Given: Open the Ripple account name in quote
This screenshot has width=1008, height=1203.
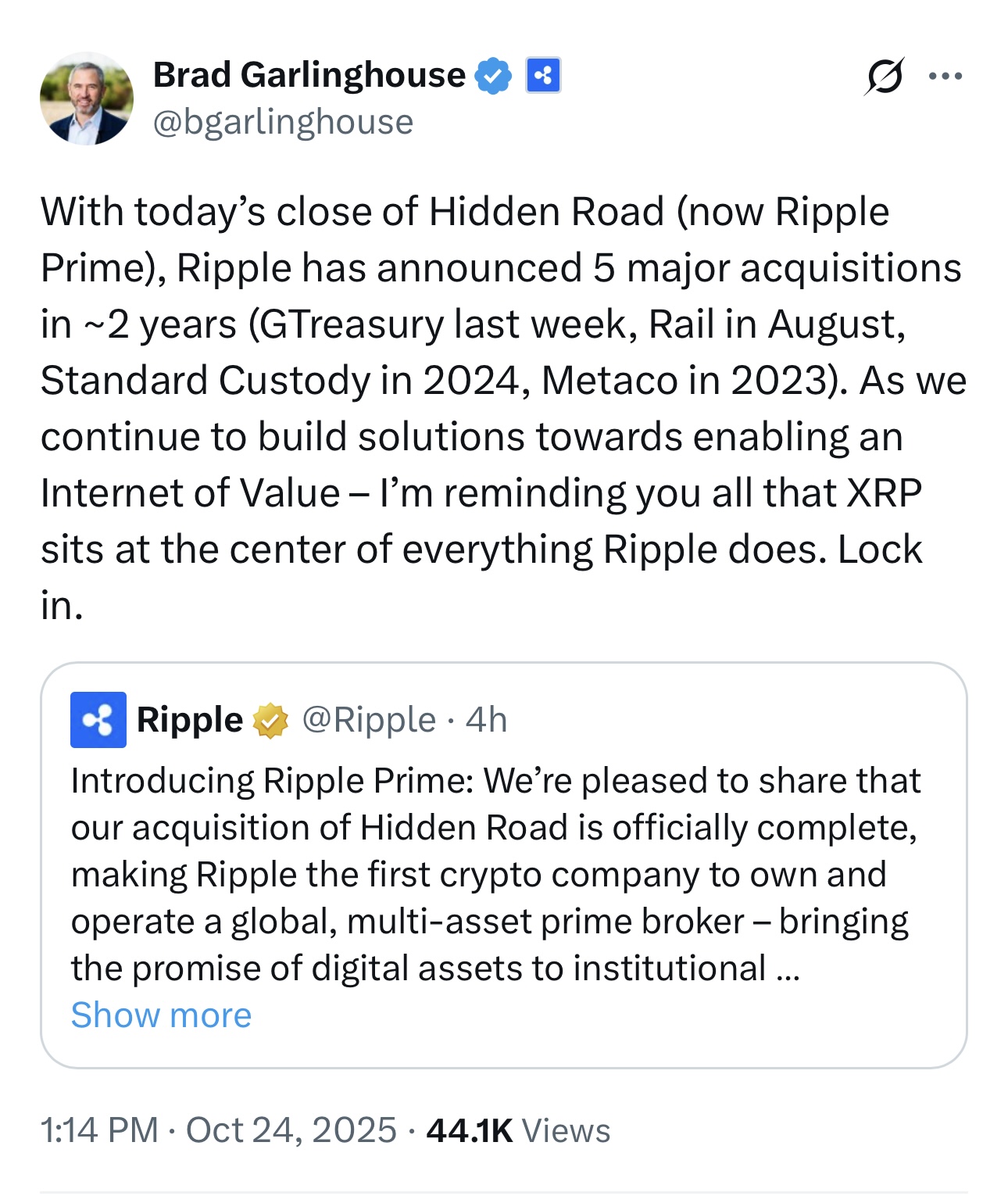Looking at the screenshot, I should [190, 720].
